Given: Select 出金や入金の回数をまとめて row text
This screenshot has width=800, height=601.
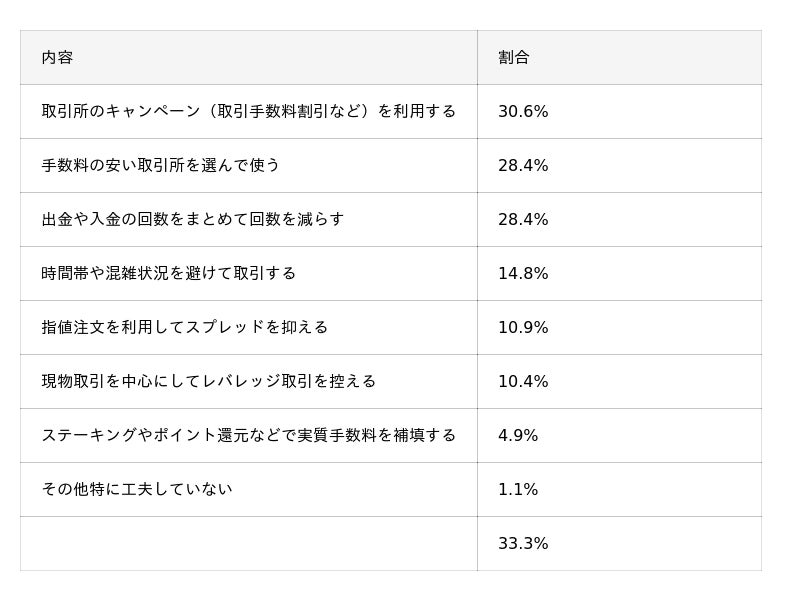Looking at the screenshot, I should click(192, 219).
